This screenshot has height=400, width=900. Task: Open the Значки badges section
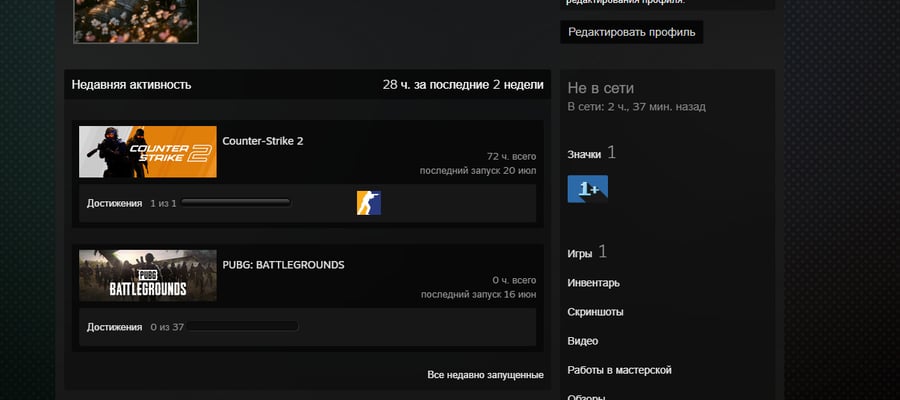click(584, 154)
